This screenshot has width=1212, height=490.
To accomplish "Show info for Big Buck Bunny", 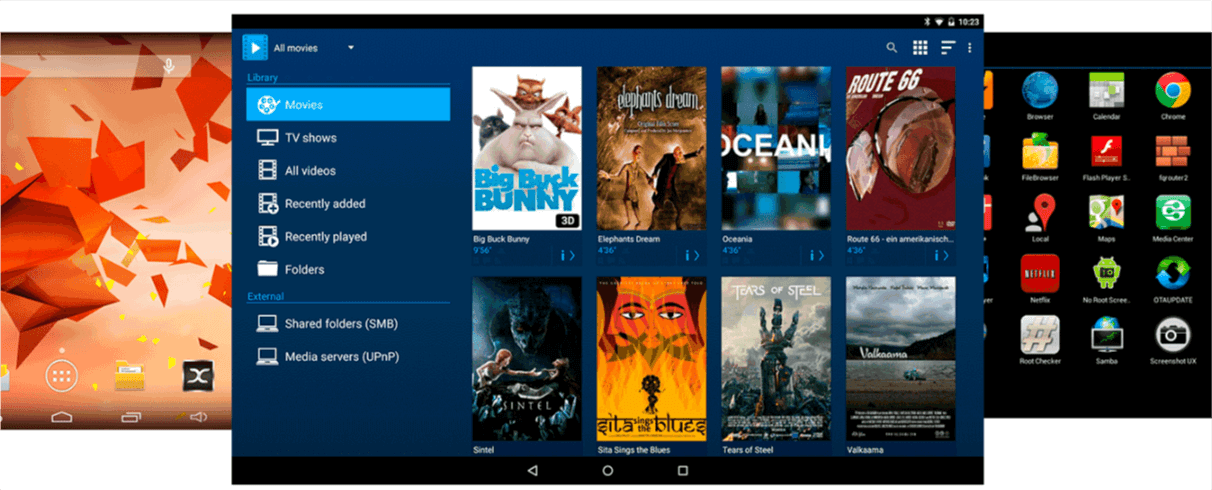I will click(x=567, y=255).
